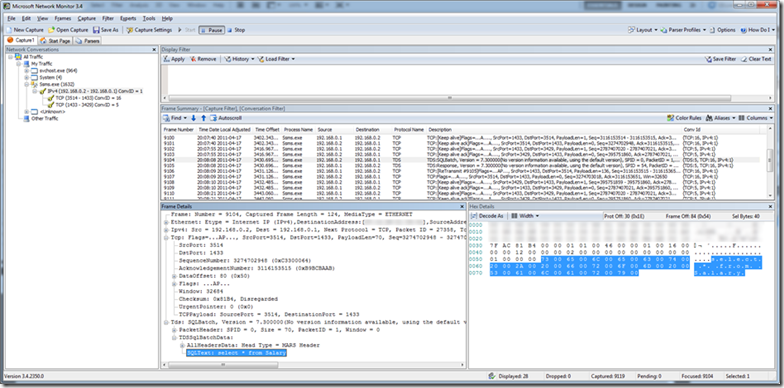Toggle Autoscroll in Frame Summary
Screen dimensions: 784x388
click(226, 118)
